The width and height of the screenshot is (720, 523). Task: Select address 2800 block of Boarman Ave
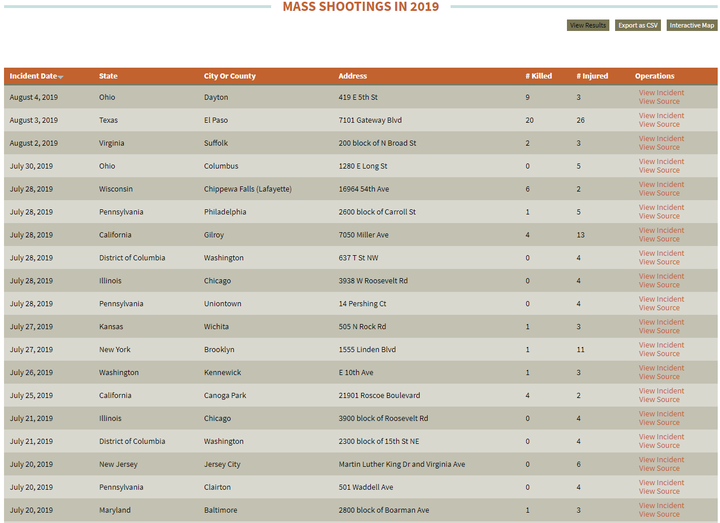(384, 511)
